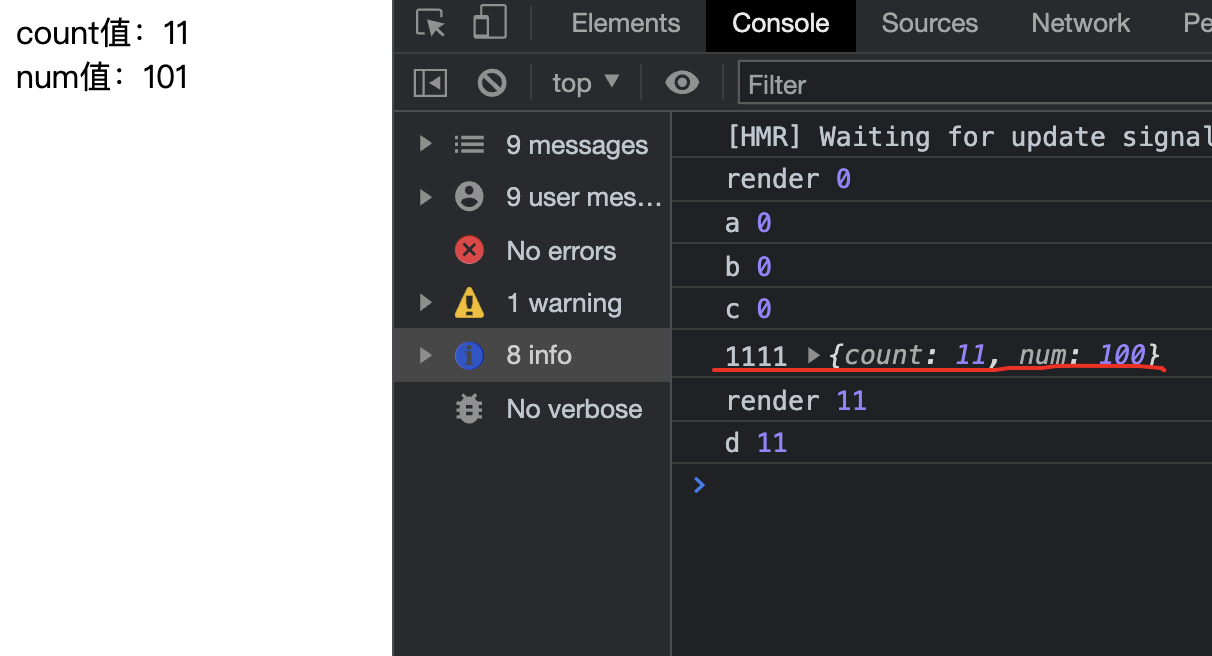
Task: Click the num值 text on the page
Action: (x=102, y=77)
